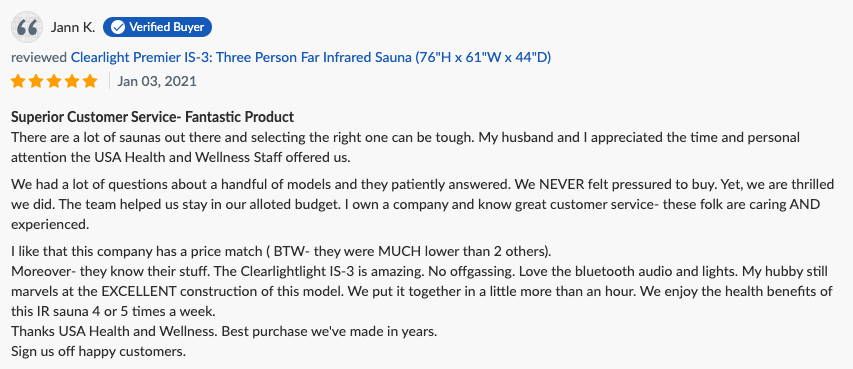
Task: Click the closing line 'Sign us off happy customers'
Action: [x=98, y=352]
